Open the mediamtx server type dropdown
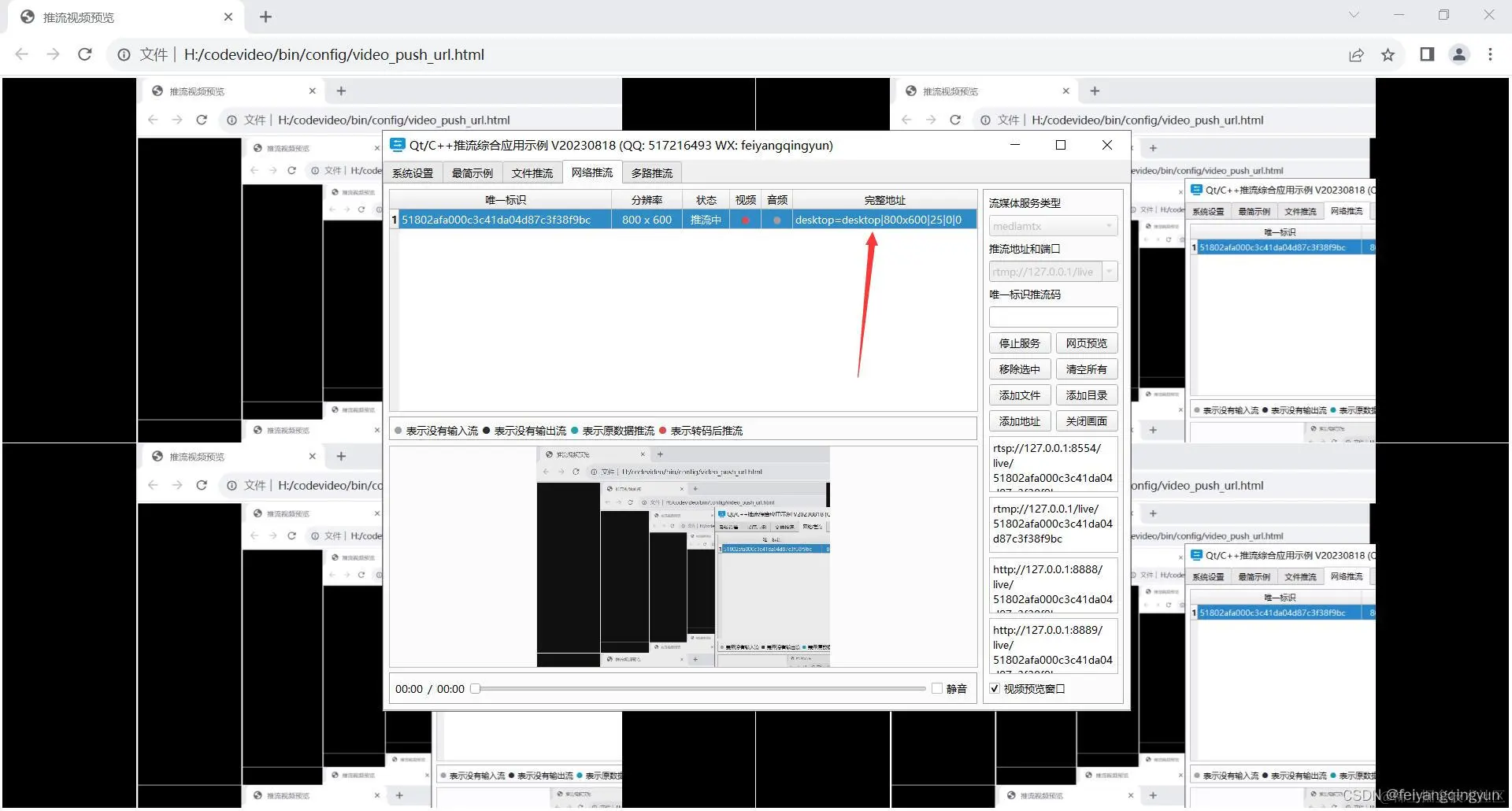Viewport: 1512px width, 811px height. (x=1053, y=227)
